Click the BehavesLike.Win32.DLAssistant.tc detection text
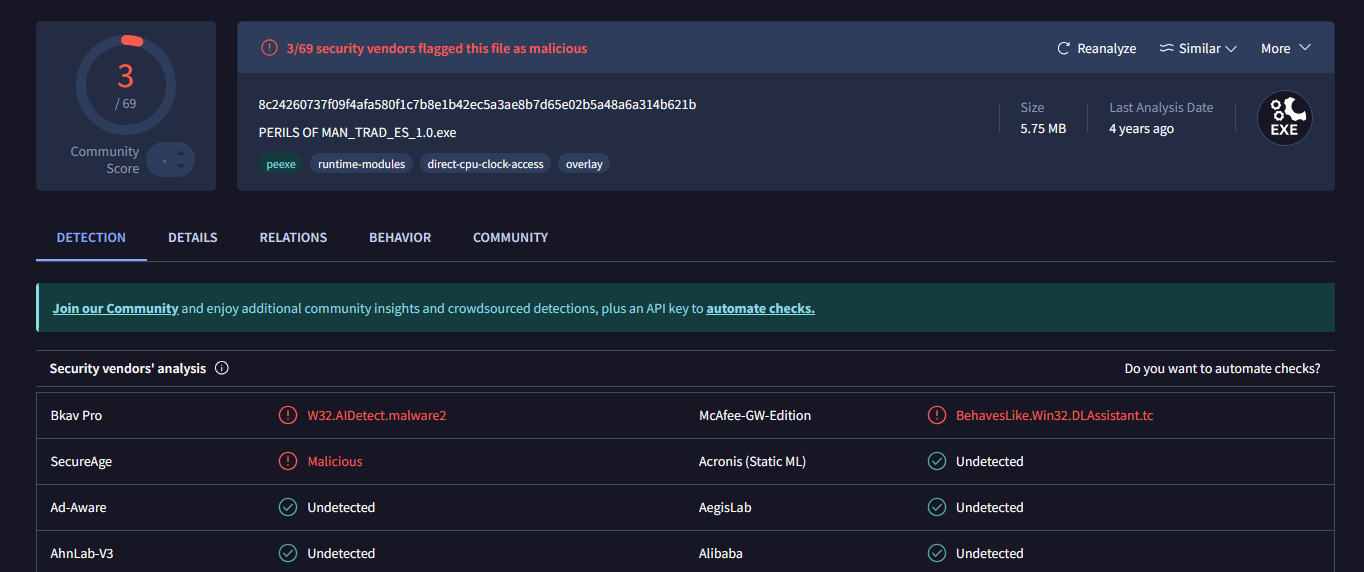The height and width of the screenshot is (572, 1364). [x=1055, y=415]
